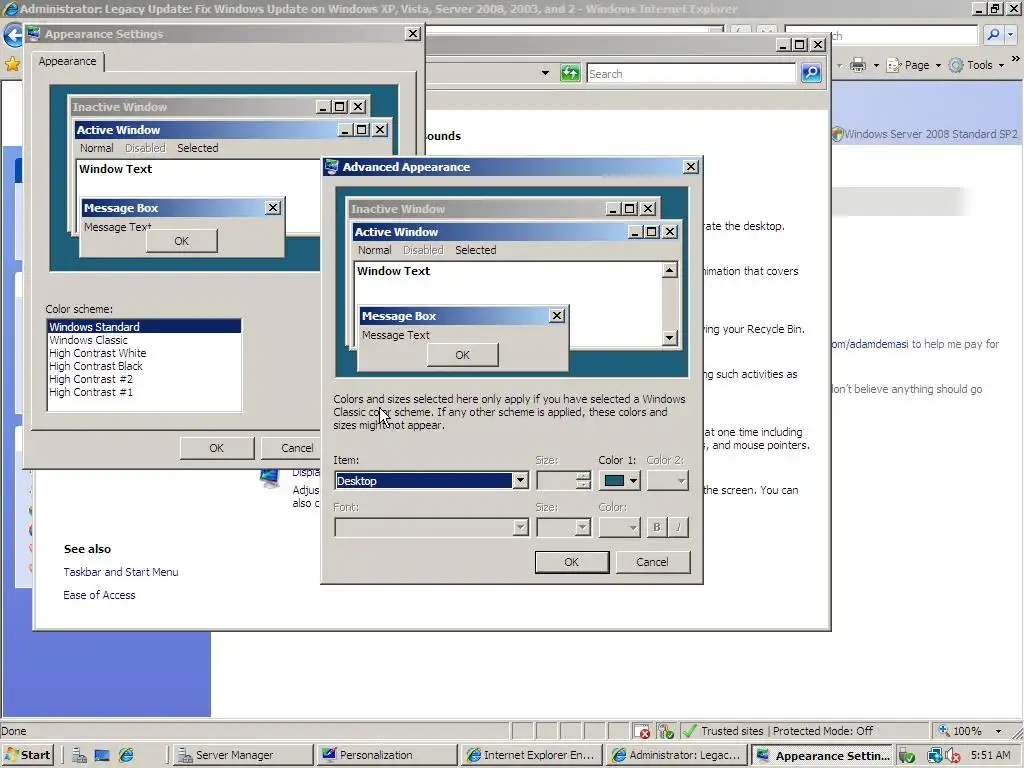Image resolution: width=1024 pixels, height=768 pixels.
Task: Click the IE Favorites star icon
Action: pyautogui.click(x=12, y=63)
